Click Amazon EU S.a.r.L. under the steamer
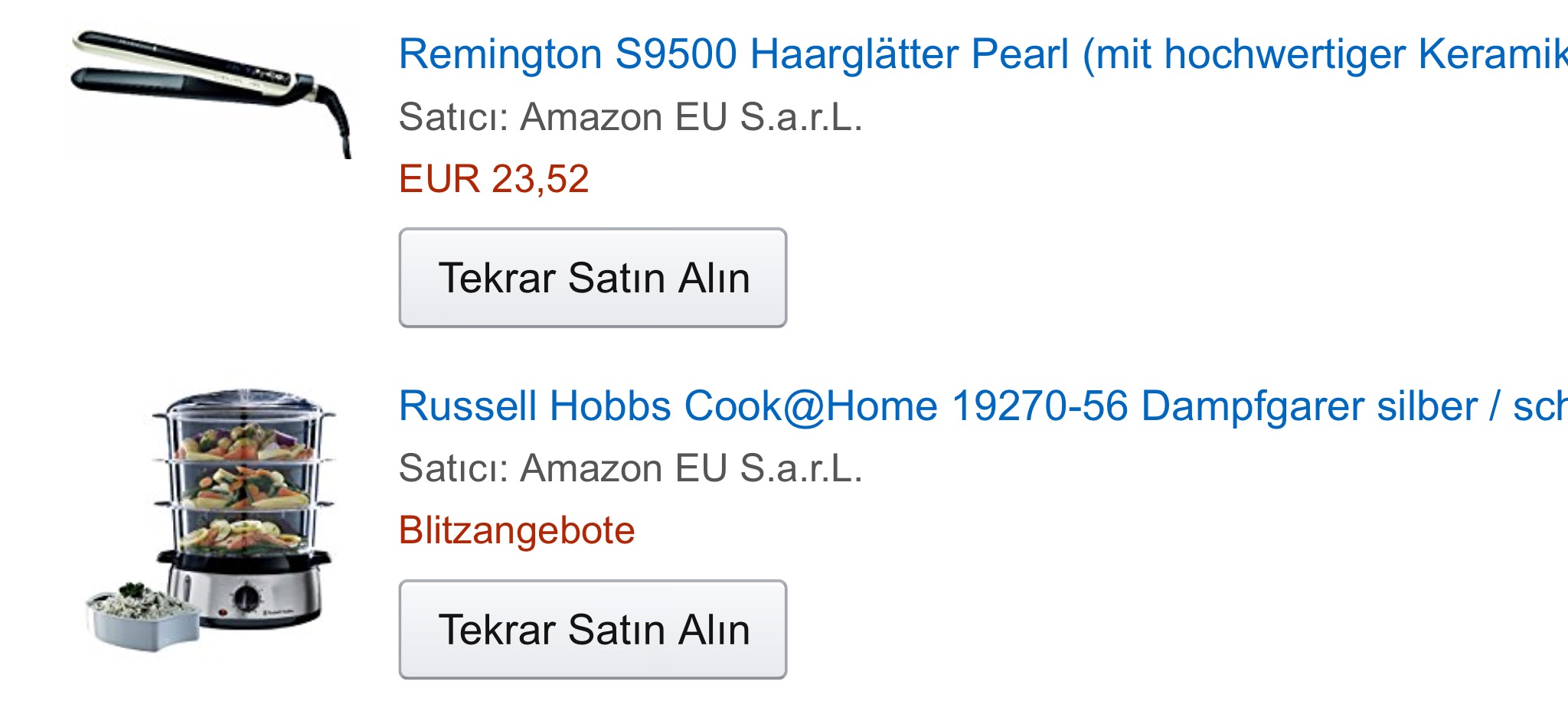The image size is (1568, 704). [x=691, y=468]
